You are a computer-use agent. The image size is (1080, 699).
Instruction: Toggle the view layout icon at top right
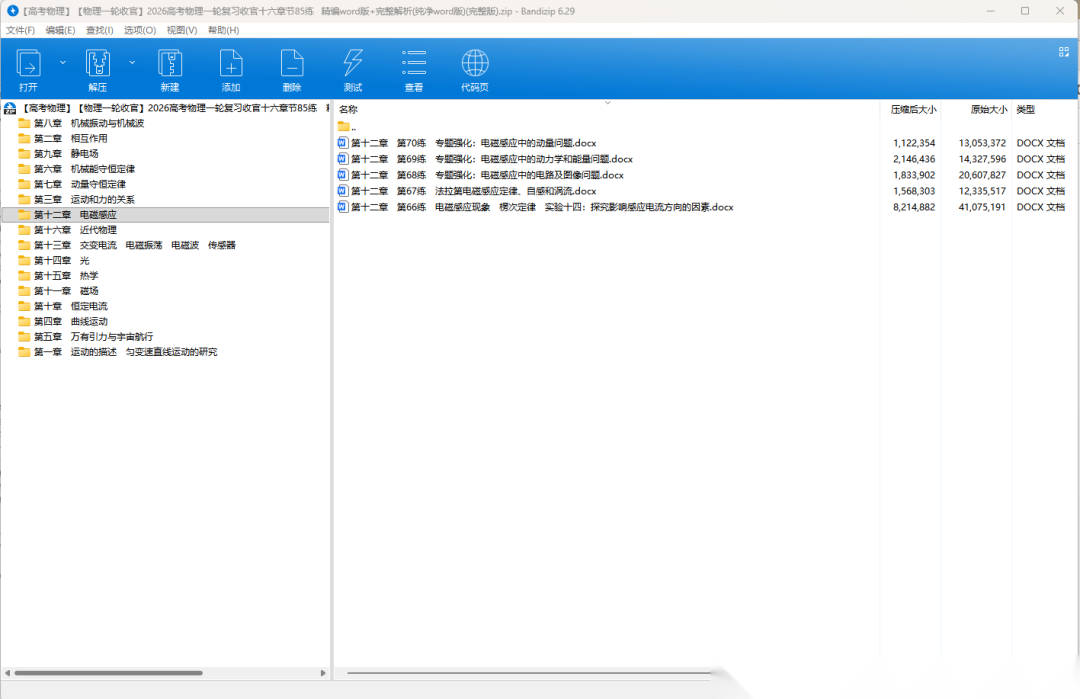(x=1063, y=52)
